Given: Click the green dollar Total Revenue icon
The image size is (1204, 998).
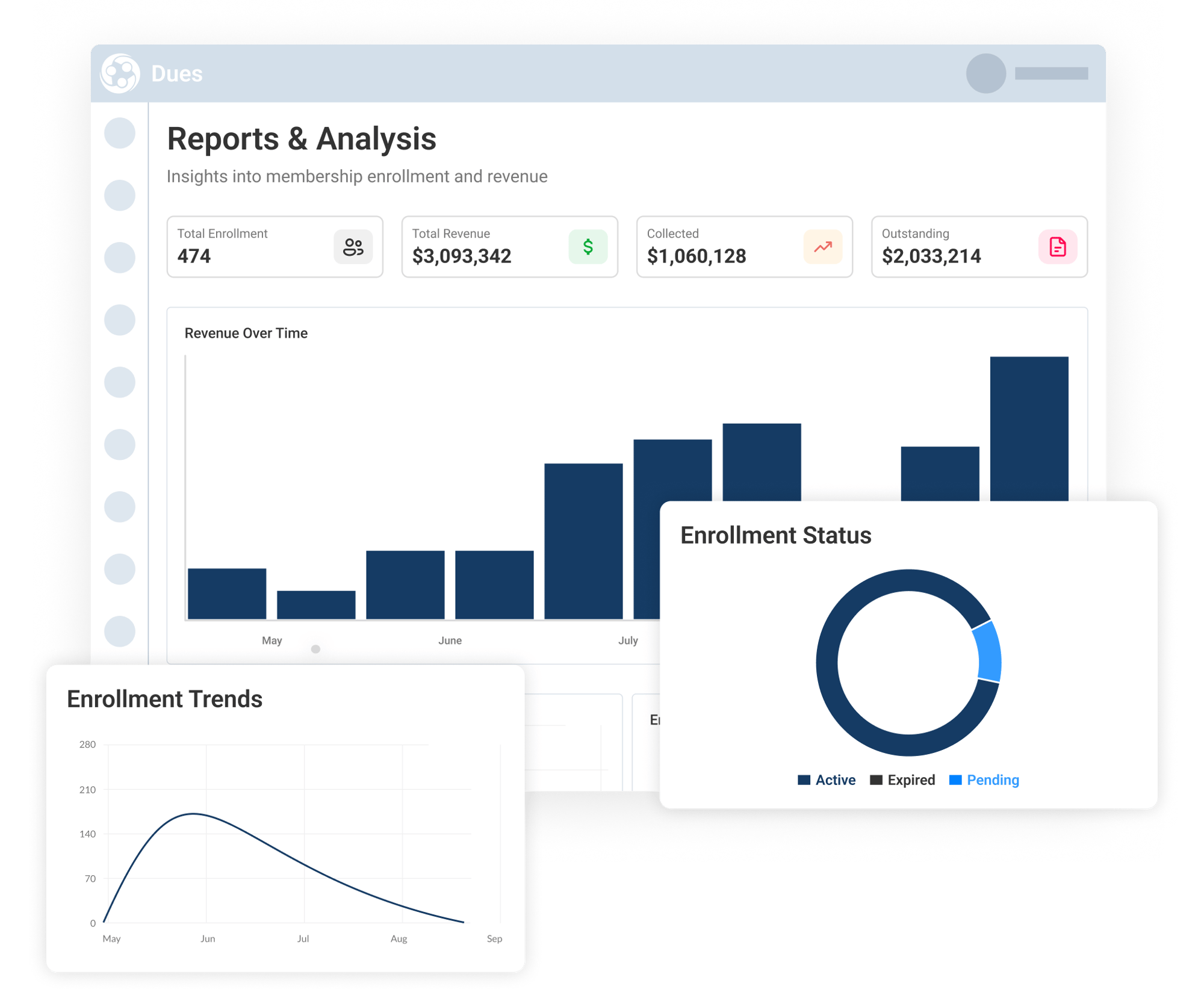Looking at the screenshot, I should coord(588,247).
